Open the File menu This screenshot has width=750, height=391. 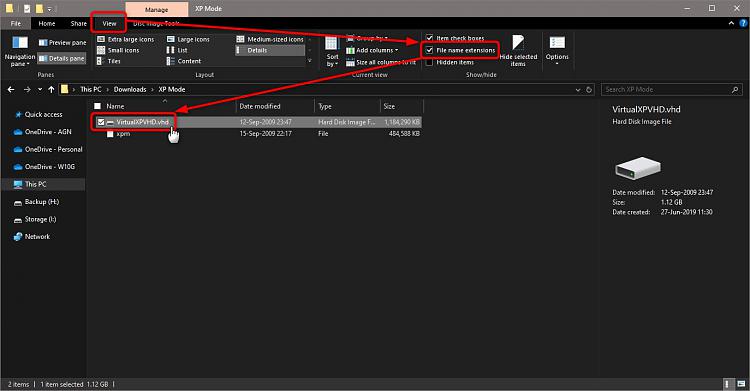(16, 23)
